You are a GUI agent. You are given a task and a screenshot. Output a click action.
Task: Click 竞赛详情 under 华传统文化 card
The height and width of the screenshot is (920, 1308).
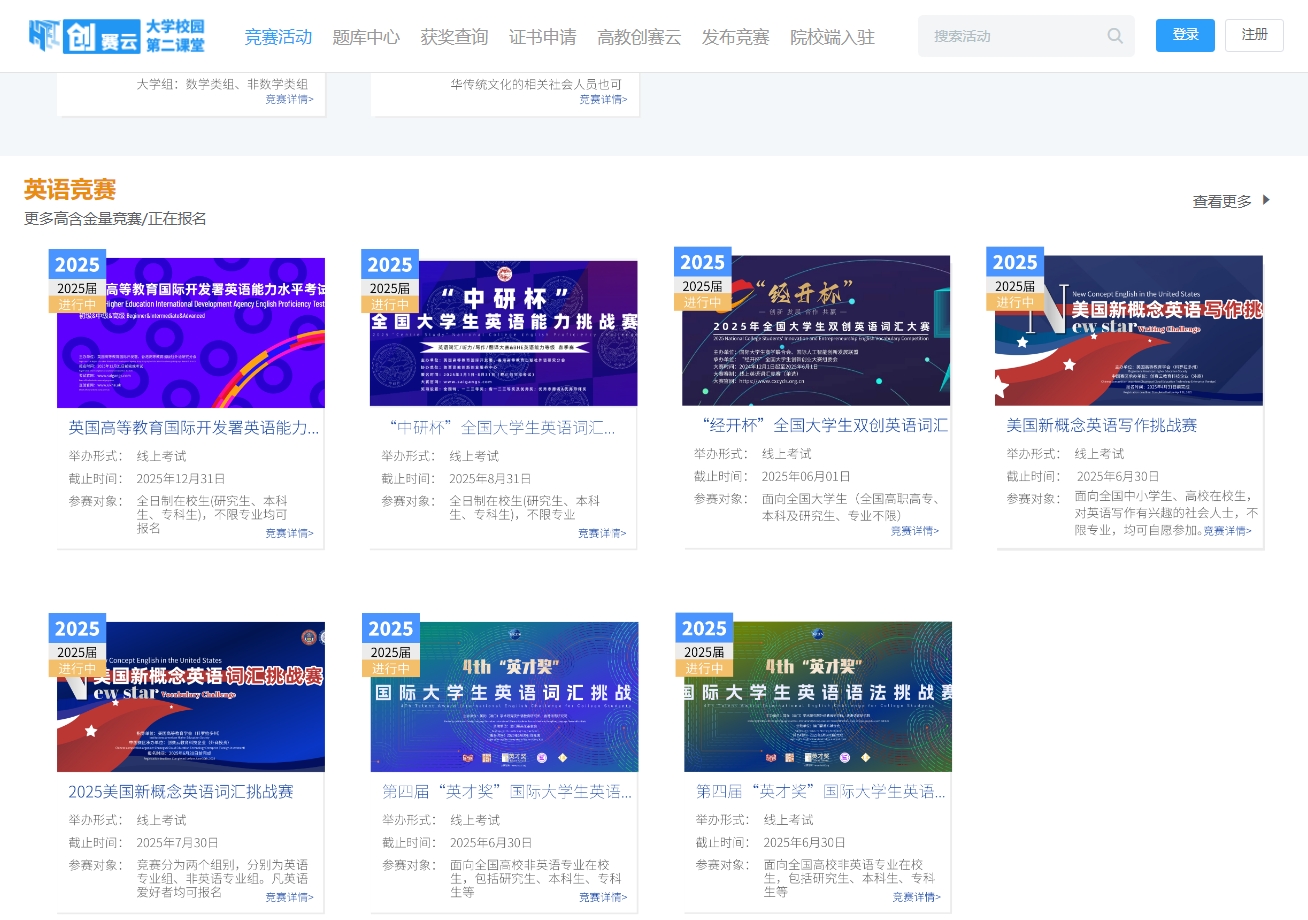pyautogui.click(x=604, y=99)
